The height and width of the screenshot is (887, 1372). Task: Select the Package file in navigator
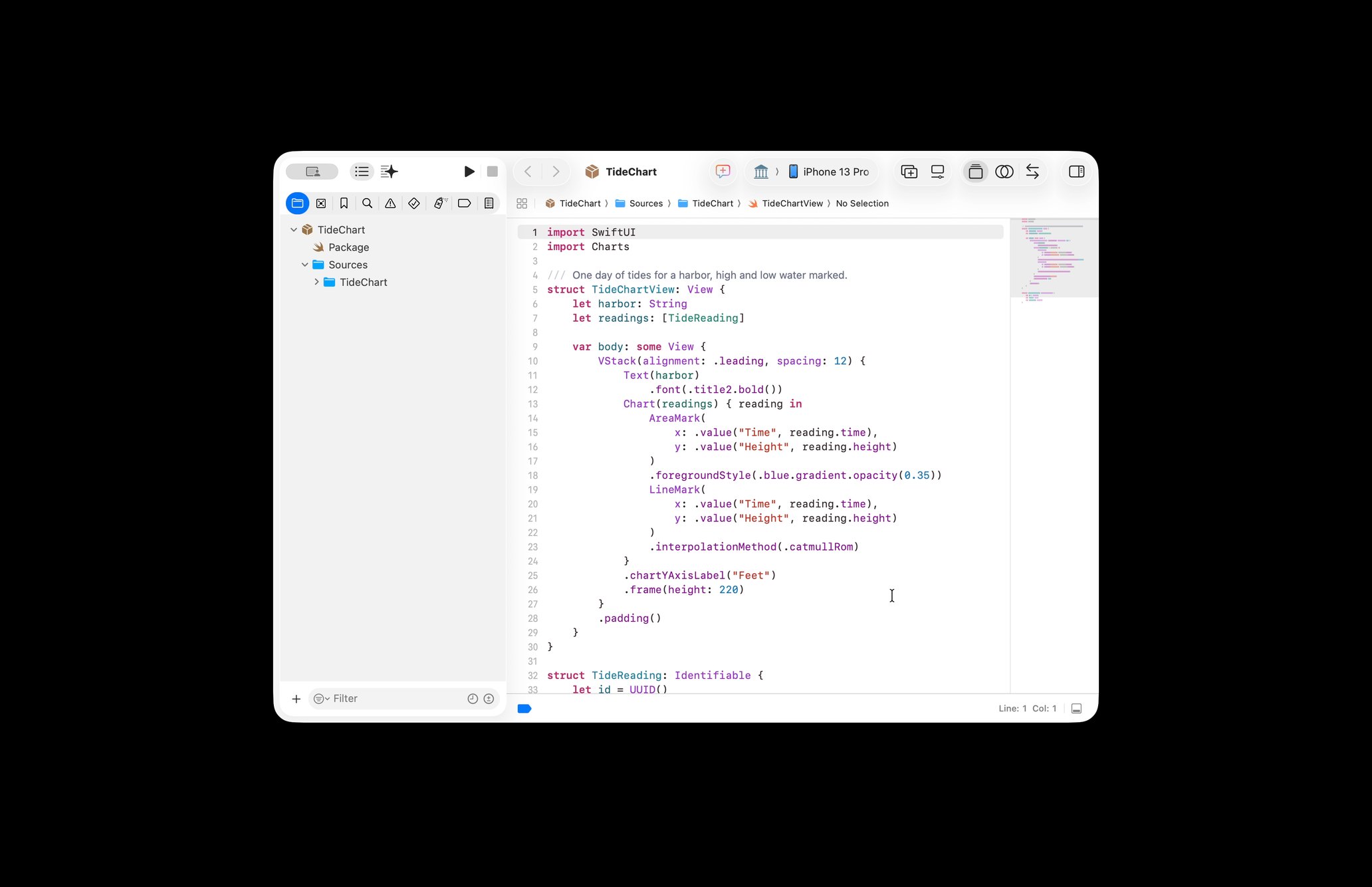(x=348, y=247)
